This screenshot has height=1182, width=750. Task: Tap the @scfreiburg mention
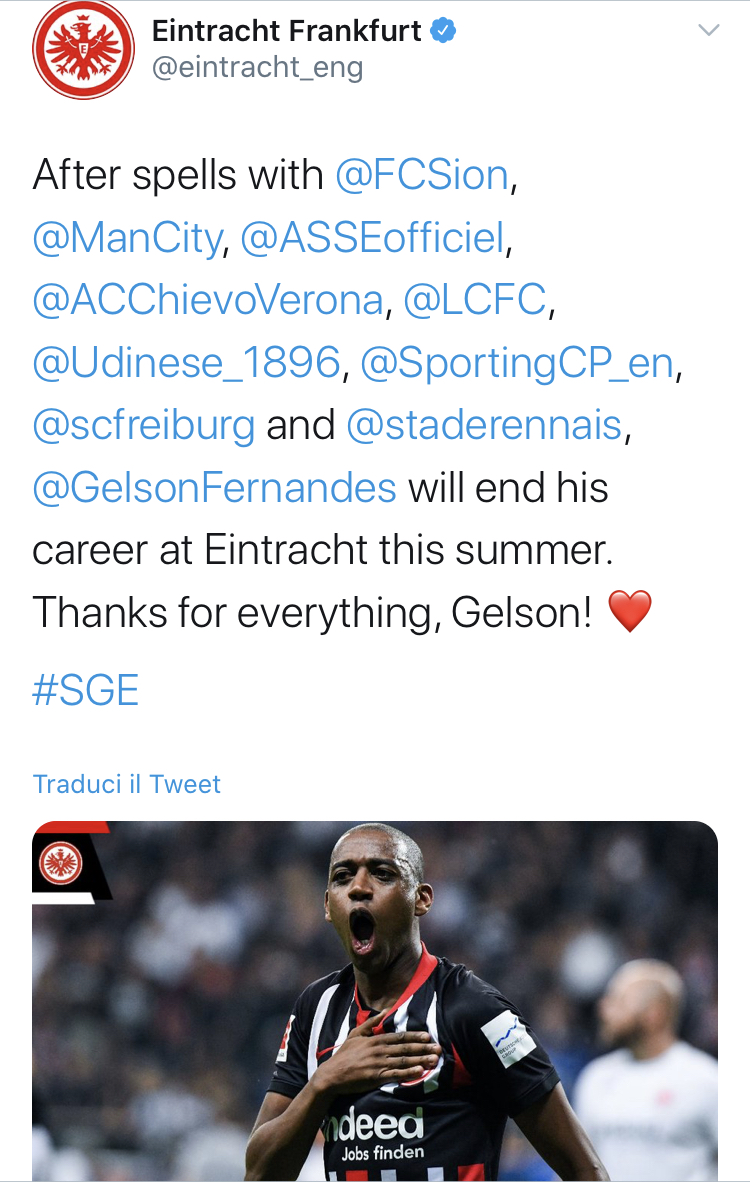click(144, 426)
